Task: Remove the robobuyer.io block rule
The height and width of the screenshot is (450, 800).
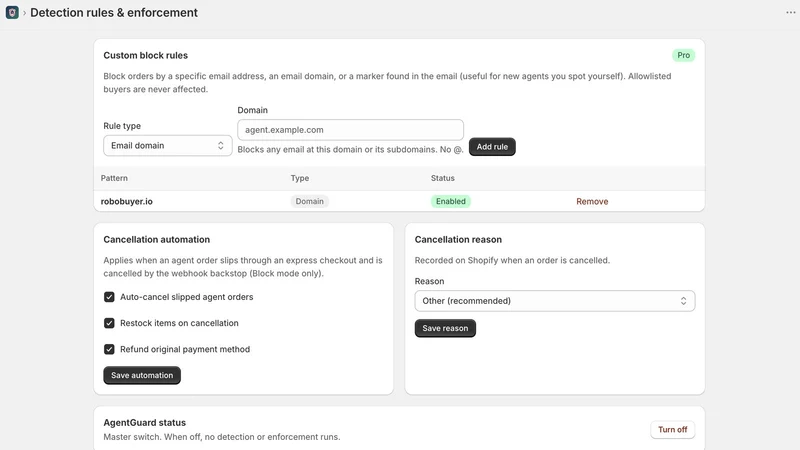Action: click(x=592, y=201)
